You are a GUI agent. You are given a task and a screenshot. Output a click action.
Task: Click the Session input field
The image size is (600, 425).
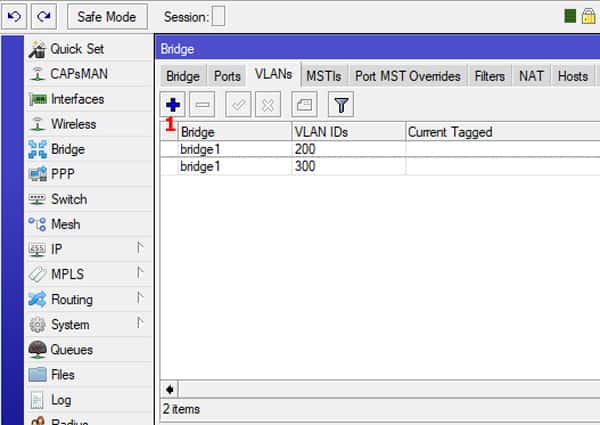(218, 17)
